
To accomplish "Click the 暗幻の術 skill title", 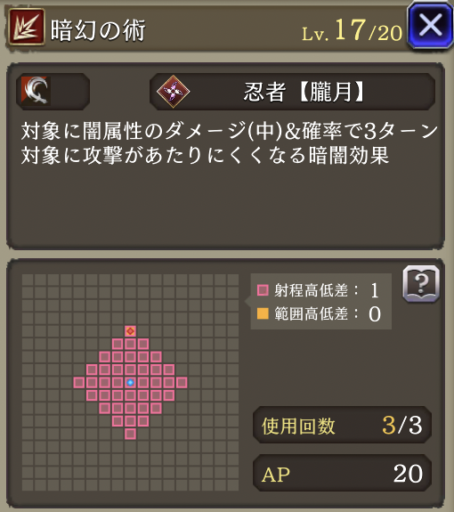I will pos(98,30).
